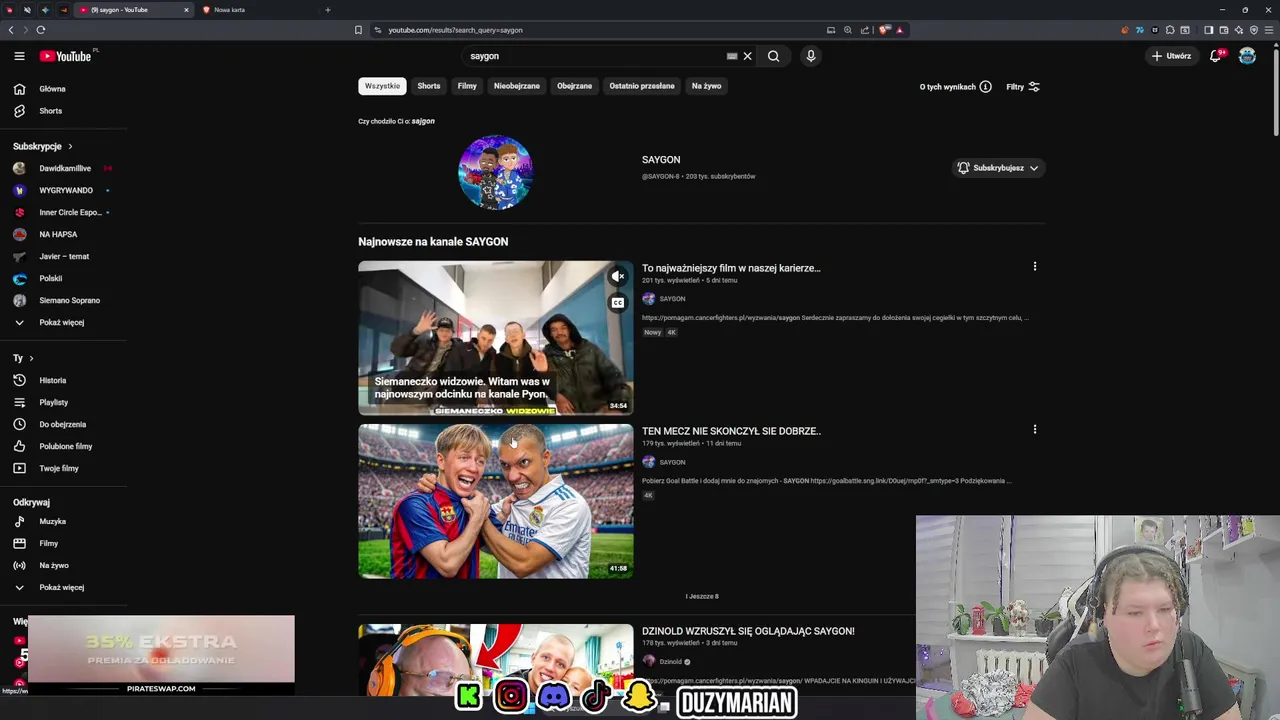The width and height of the screenshot is (1280, 720).
Task: Play the TEN MECZ NIE SKONCZYŁ SIE DOBRZE thumbnail
Action: [x=496, y=501]
